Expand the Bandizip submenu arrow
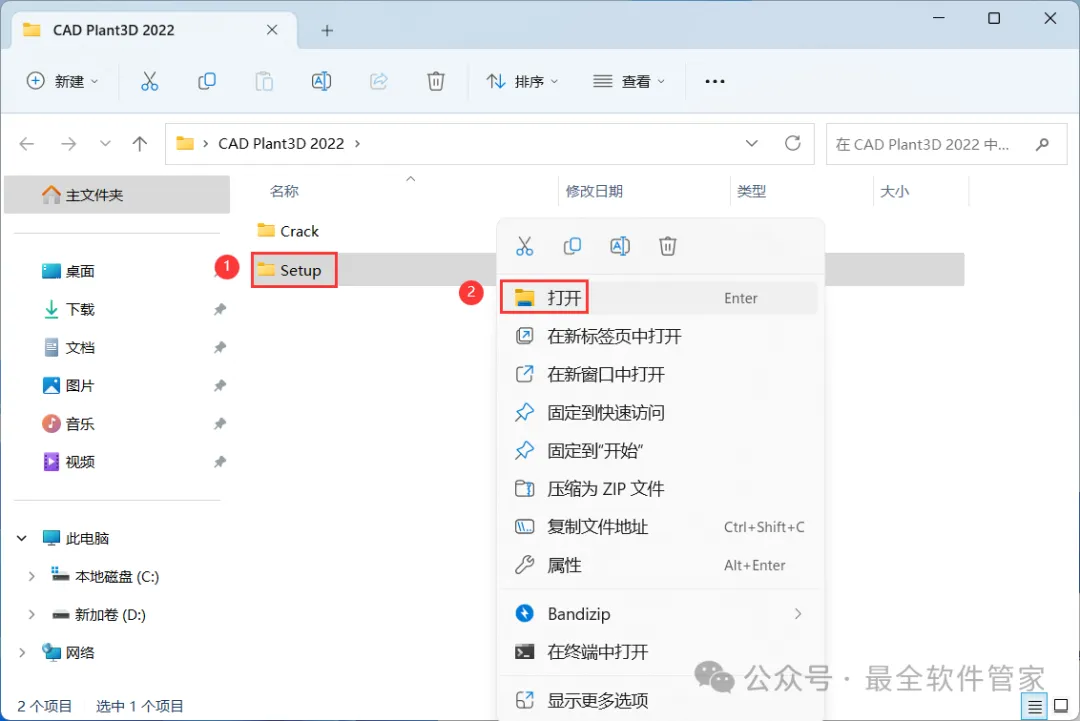This screenshot has height=721, width=1080. pos(798,614)
